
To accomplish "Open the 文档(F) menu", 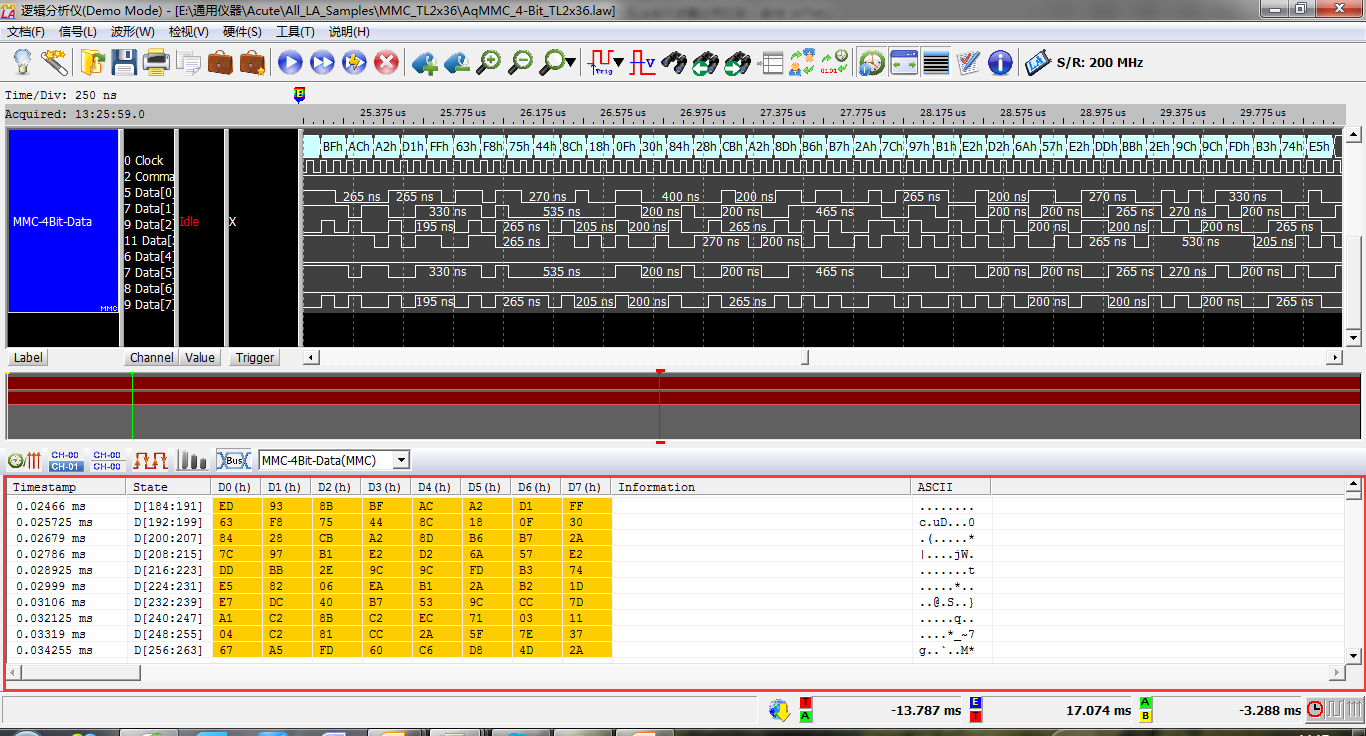I will point(25,32).
